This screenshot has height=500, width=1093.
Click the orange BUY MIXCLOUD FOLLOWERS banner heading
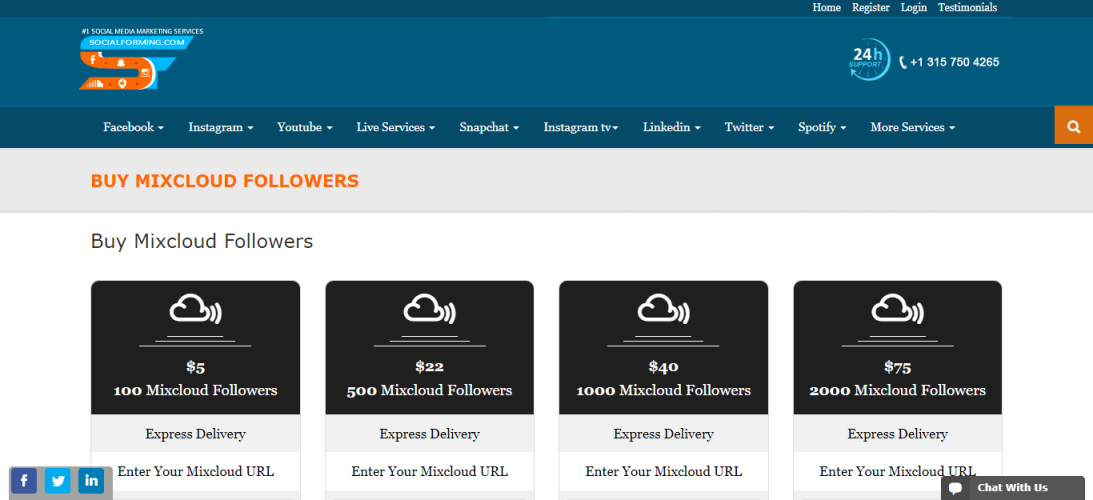[224, 181]
